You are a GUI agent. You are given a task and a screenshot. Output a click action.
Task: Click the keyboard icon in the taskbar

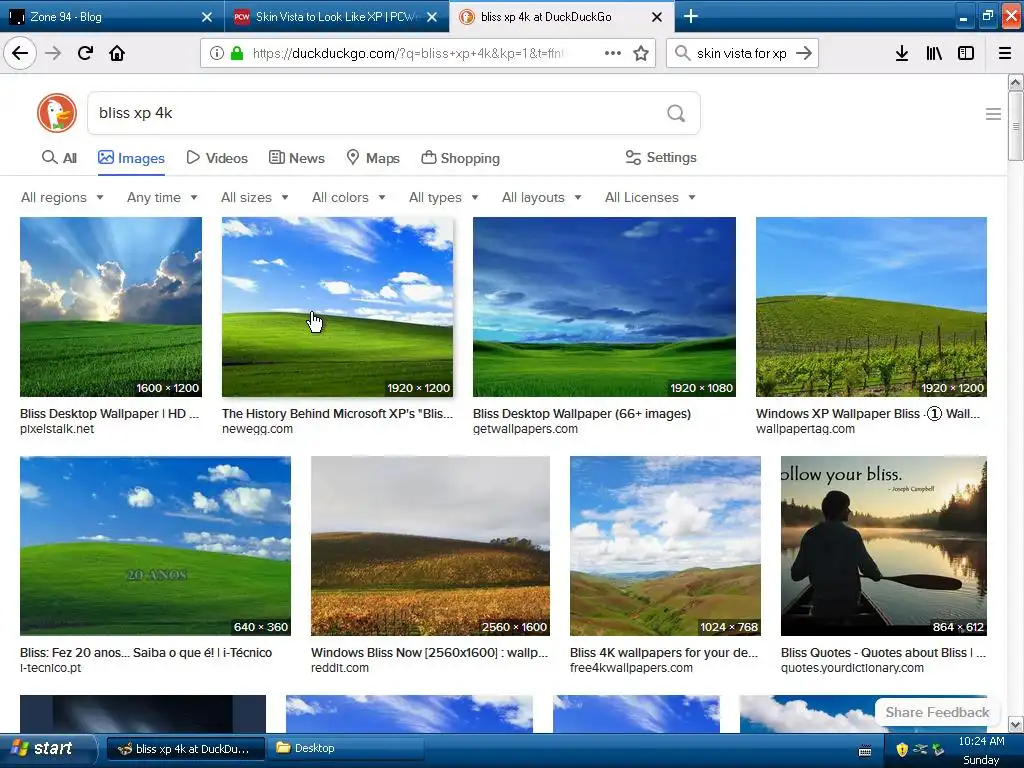[x=865, y=750]
